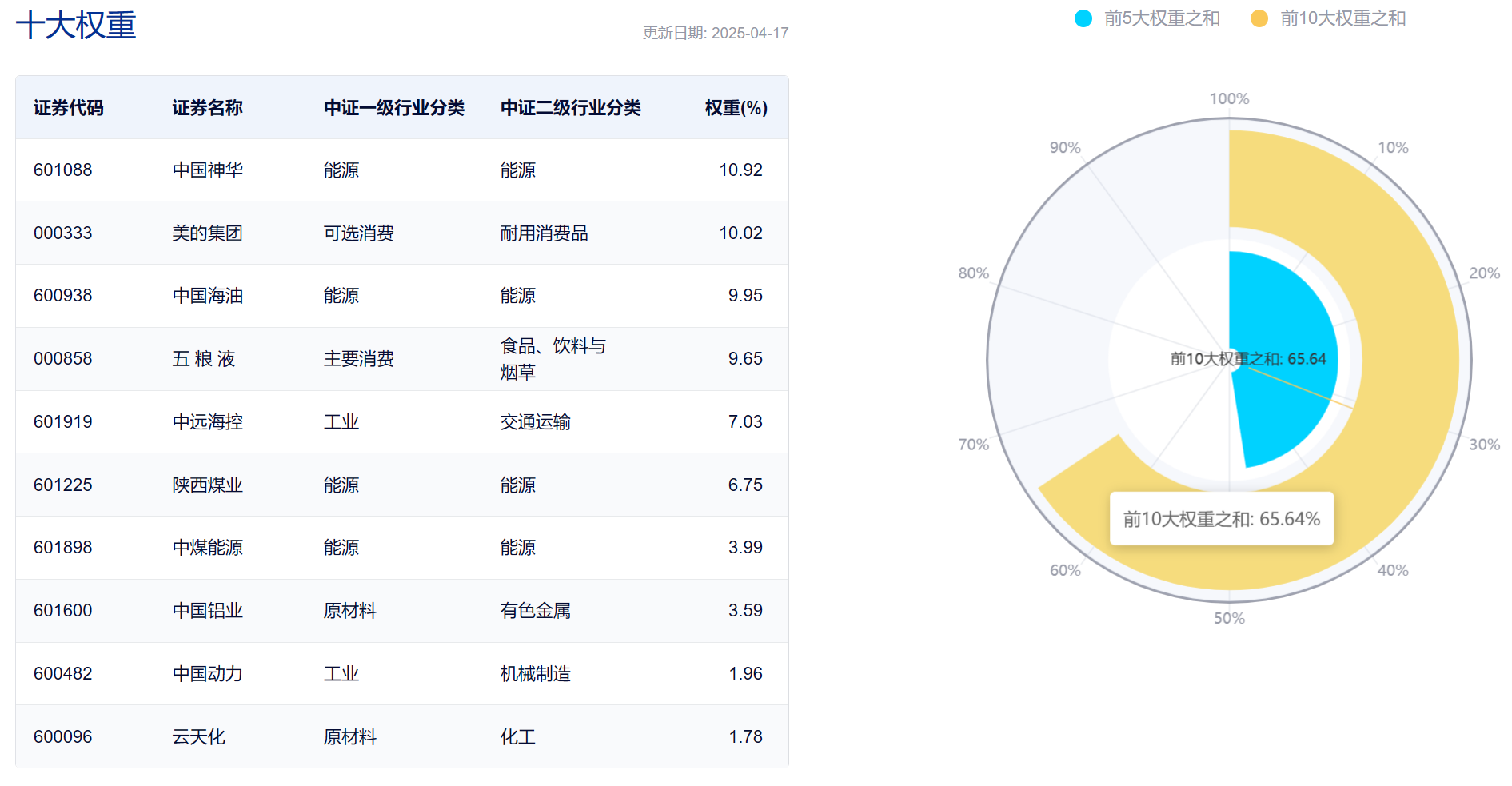Screen dimensions: 1512x786
Task: Click the 前10大权重之和: 65.64% tooltip
Action: click(1222, 519)
